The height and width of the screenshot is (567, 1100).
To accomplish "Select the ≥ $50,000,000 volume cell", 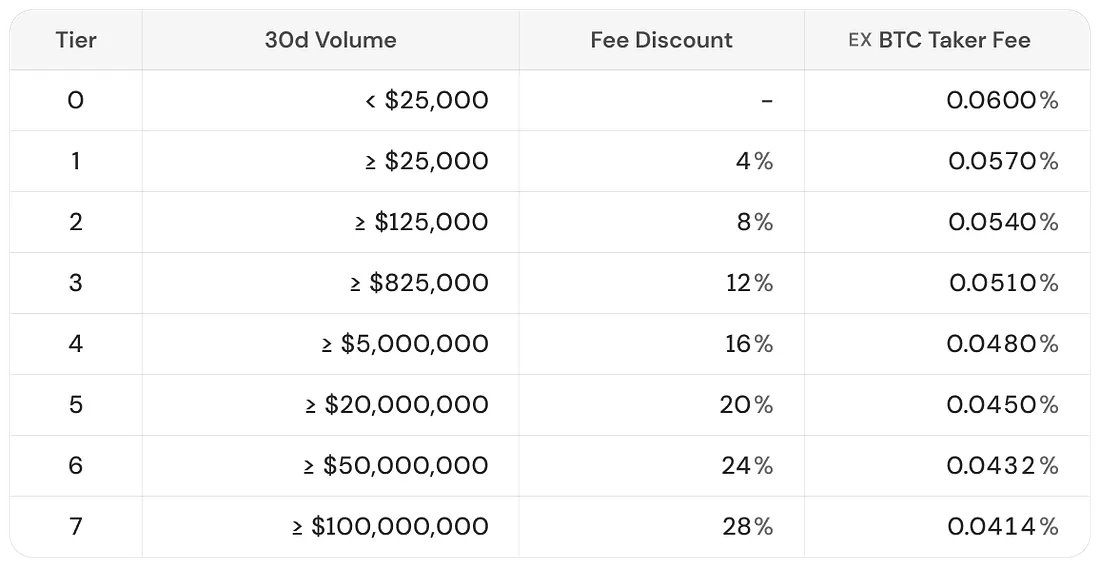I will pos(396,466).
